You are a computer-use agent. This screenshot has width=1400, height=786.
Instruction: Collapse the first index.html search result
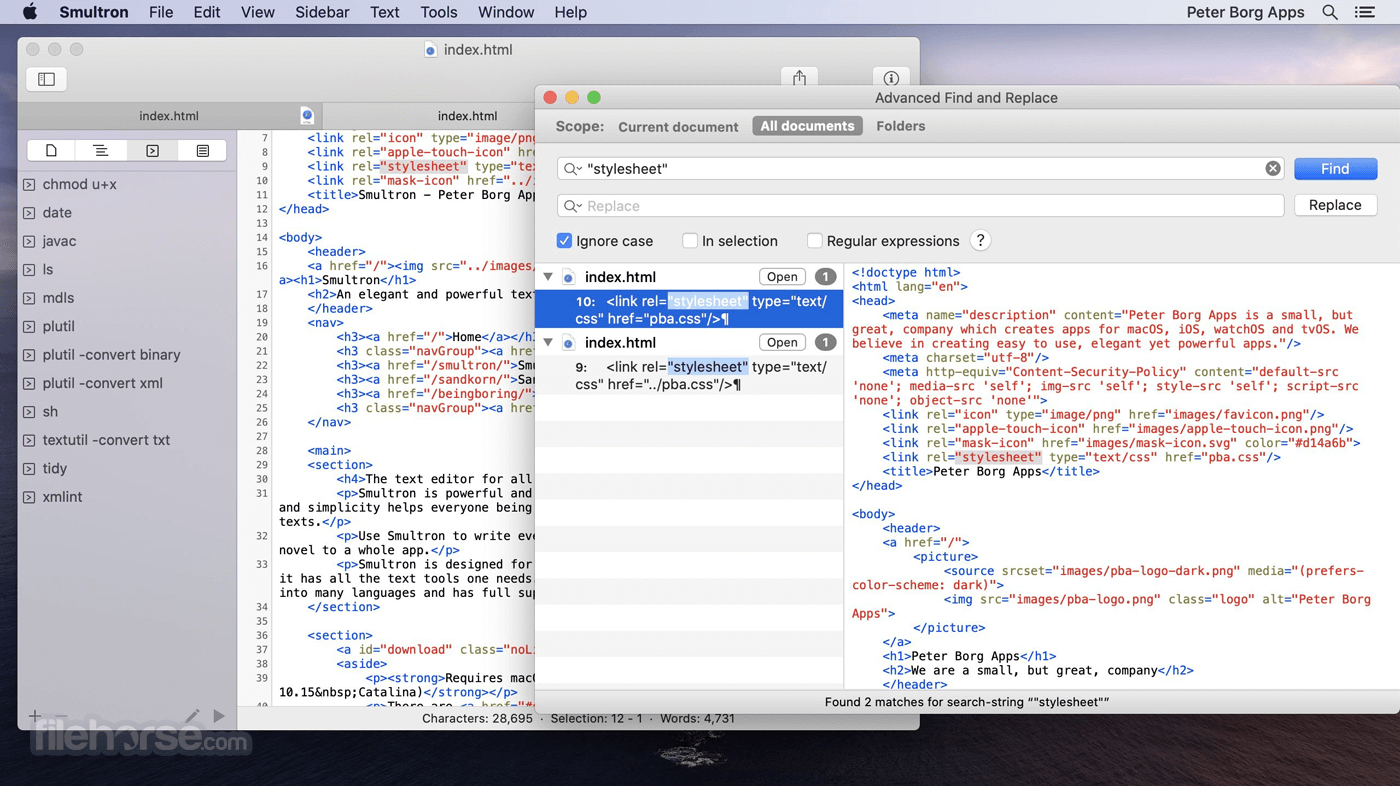(548, 277)
